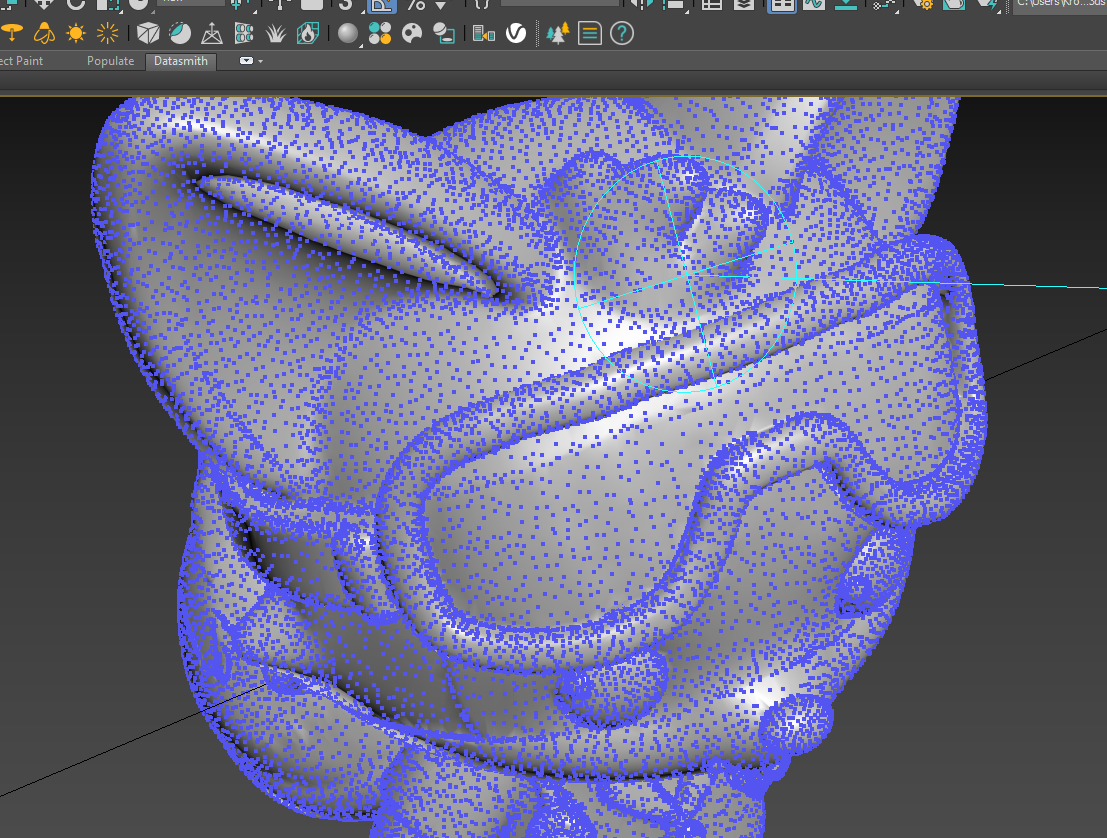Image resolution: width=1107 pixels, height=838 pixels.
Task: Click the plane with upward arrow icon
Action: tap(212, 33)
